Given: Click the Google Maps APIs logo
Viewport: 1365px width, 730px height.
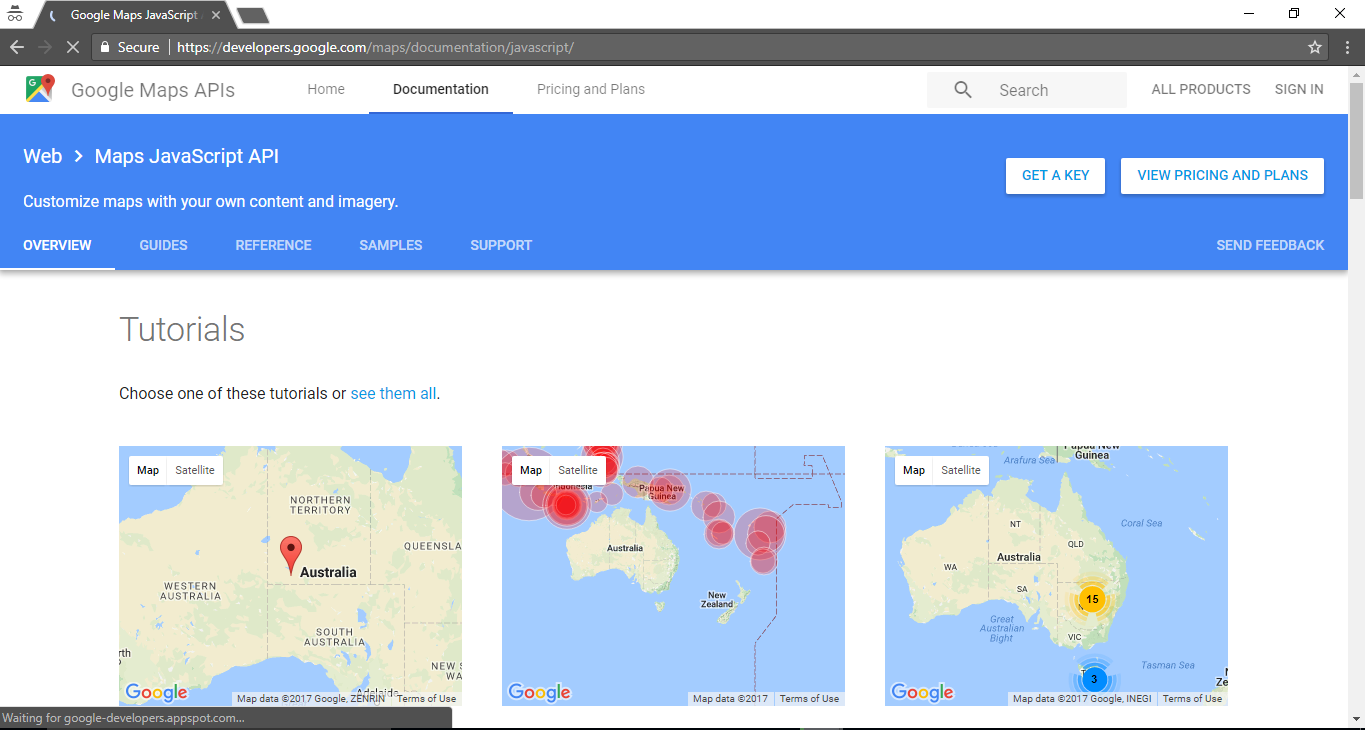Looking at the screenshot, I should click(x=40, y=89).
